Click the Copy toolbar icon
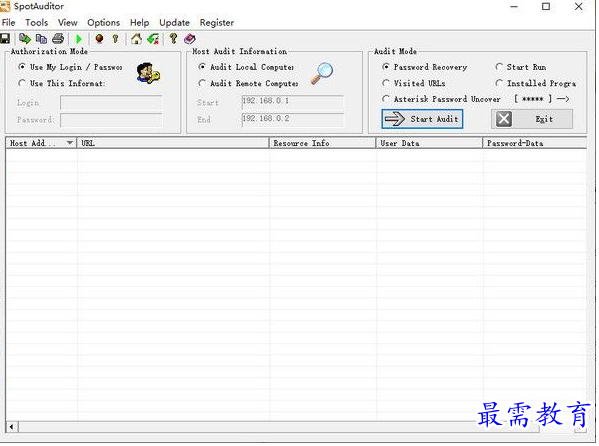The height and width of the screenshot is (446, 599). 41,39
